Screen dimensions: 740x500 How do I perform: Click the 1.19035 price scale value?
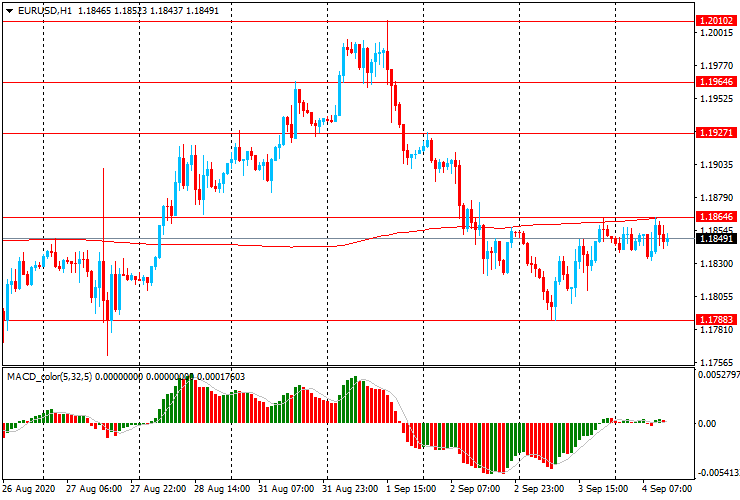(x=716, y=165)
